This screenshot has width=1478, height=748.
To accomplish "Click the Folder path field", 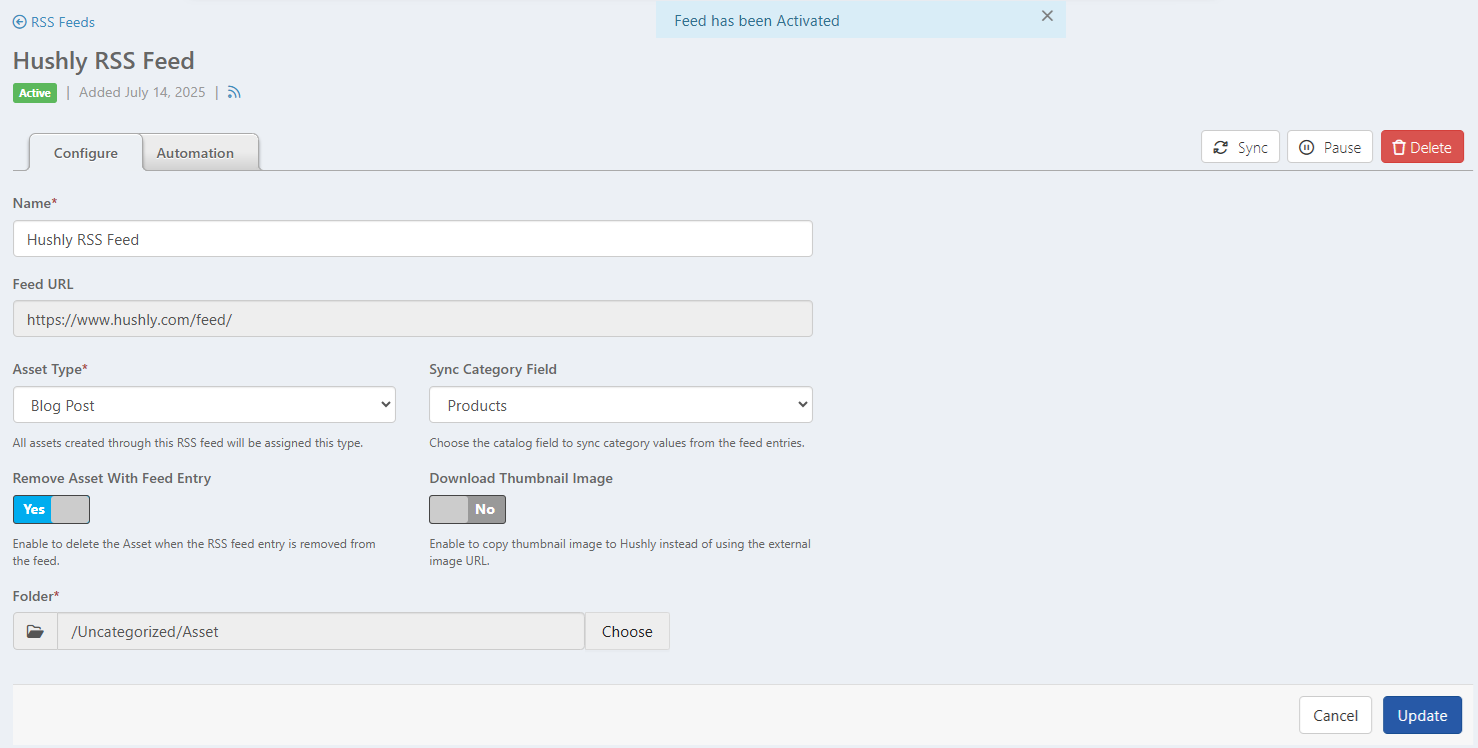I will click(x=321, y=631).
